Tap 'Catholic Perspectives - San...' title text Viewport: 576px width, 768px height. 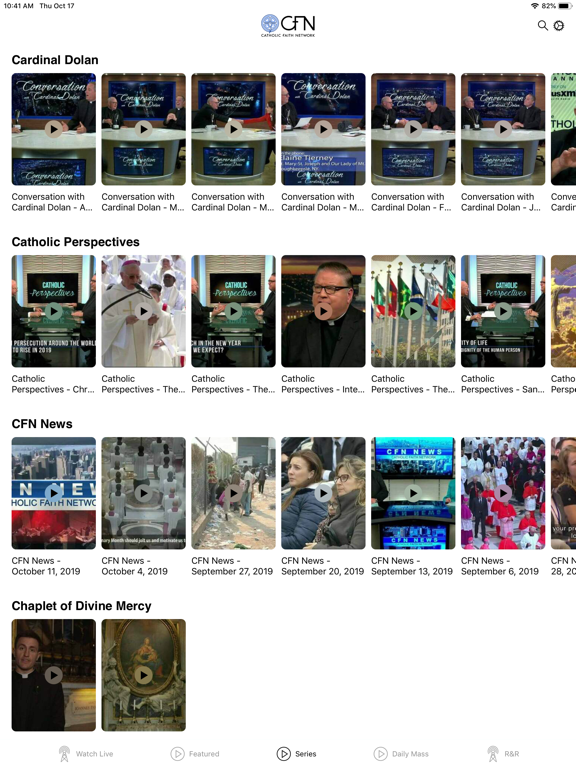point(503,384)
